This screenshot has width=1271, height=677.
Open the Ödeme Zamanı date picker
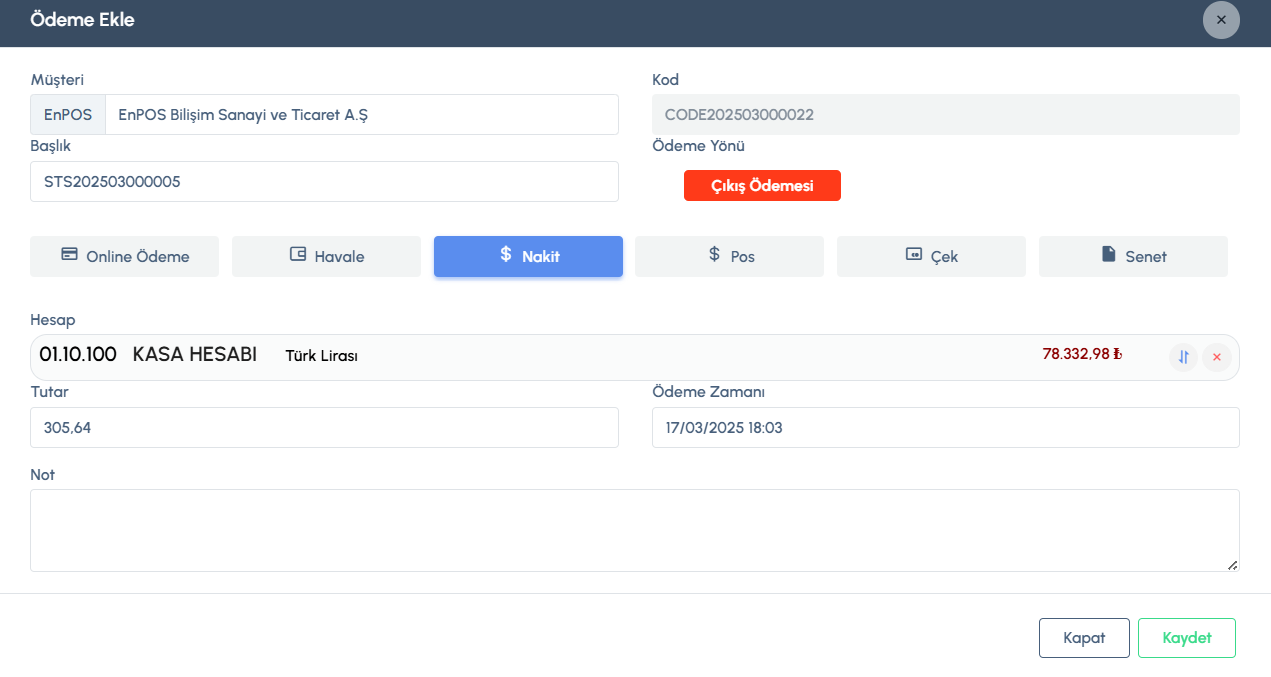point(945,428)
